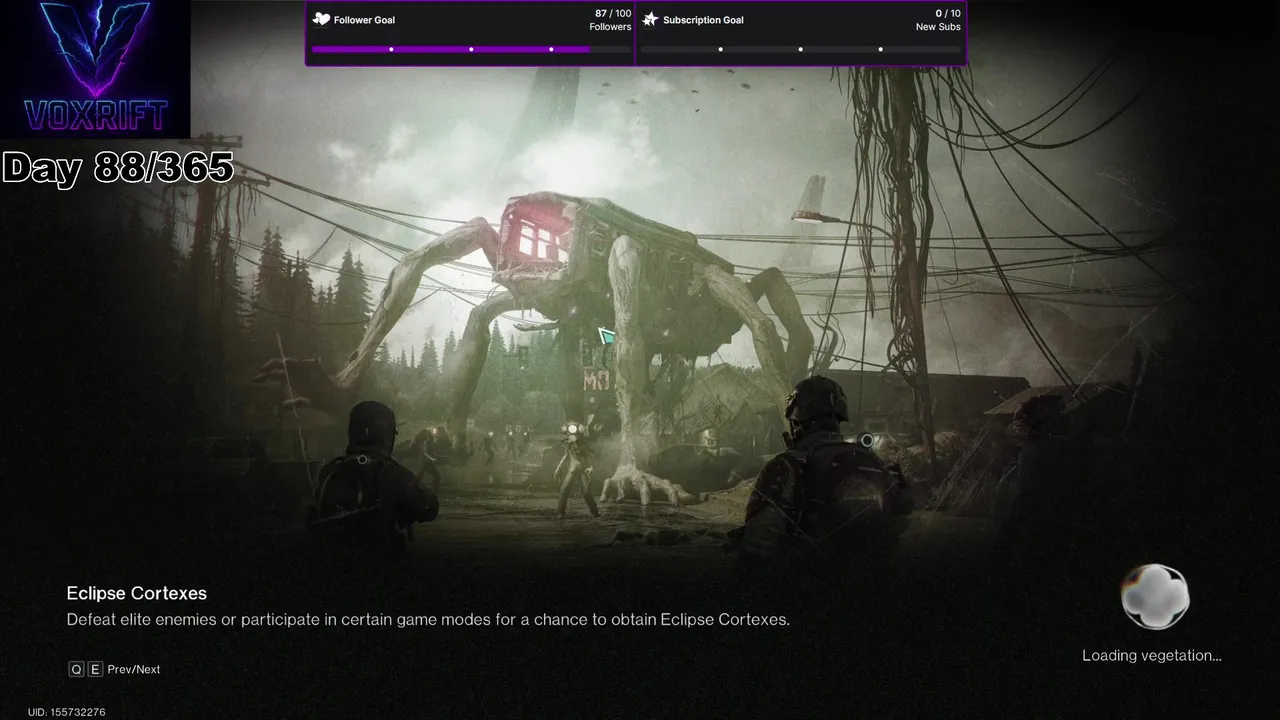Screen dimensions: 1280x720
Task: Click the tip description about elite enemies
Action: [428, 620]
